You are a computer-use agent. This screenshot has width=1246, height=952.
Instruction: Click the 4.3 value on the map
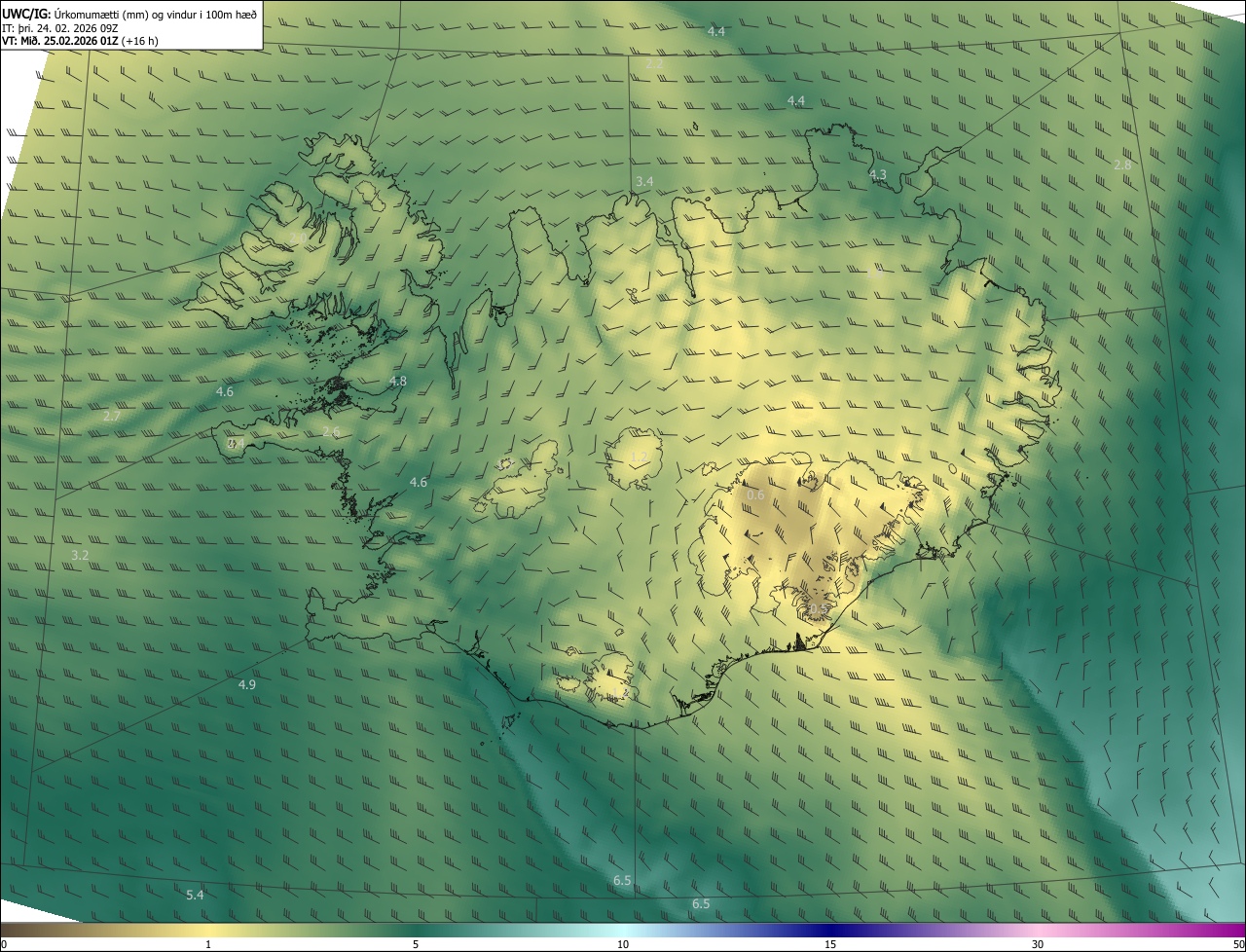point(877,175)
